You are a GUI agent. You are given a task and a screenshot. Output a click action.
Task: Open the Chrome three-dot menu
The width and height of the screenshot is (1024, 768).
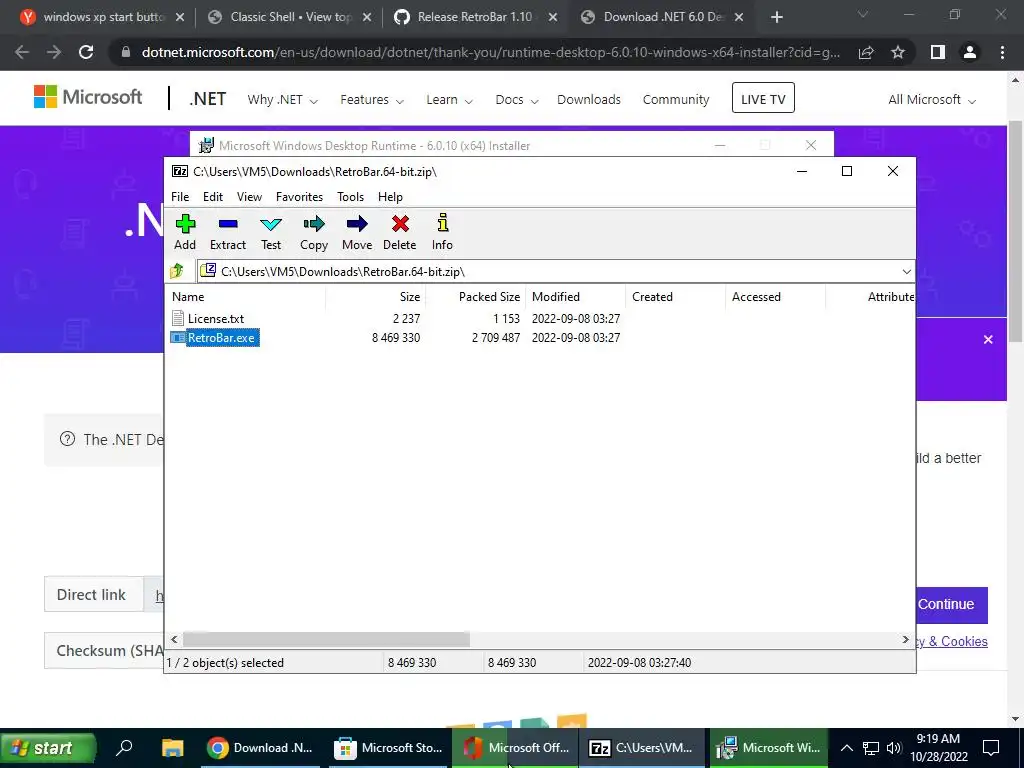click(1002, 52)
